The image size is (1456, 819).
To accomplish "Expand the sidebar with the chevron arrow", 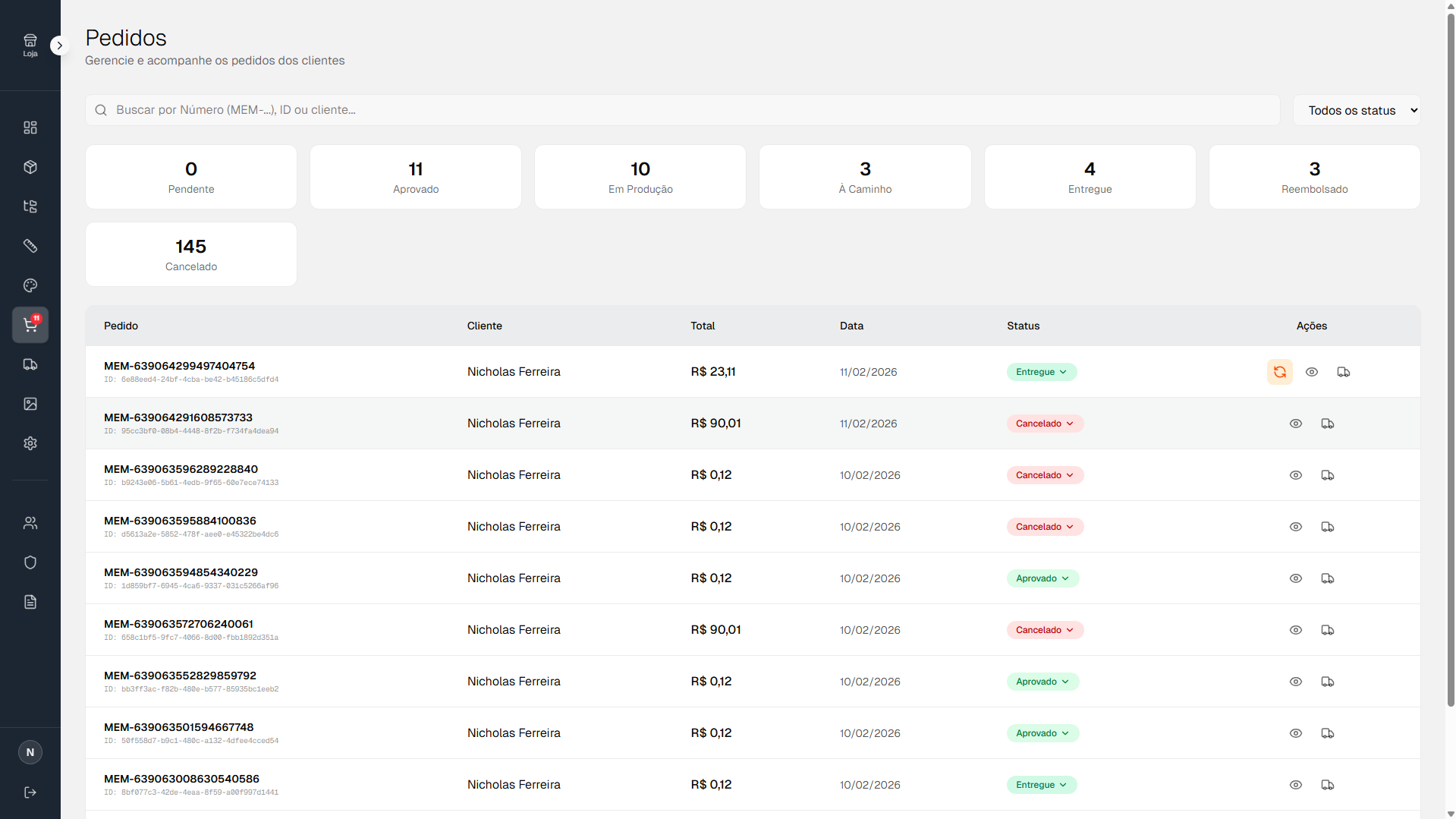I will [x=60, y=46].
